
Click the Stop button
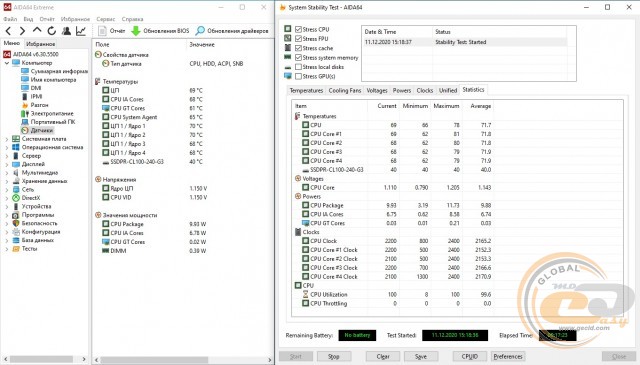(x=333, y=356)
